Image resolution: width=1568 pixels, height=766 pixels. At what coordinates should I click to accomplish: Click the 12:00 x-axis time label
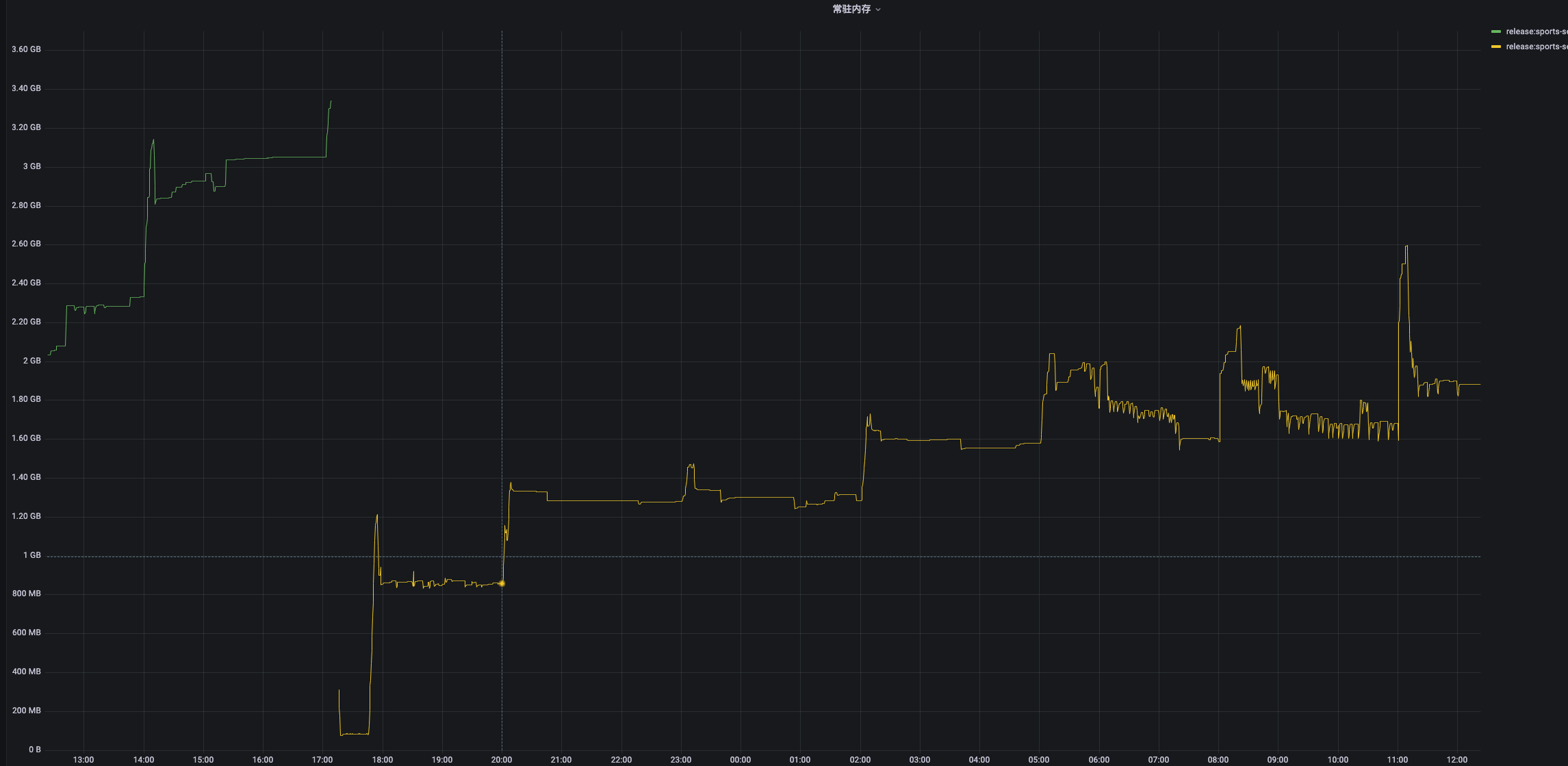click(x=1457, y=760)
